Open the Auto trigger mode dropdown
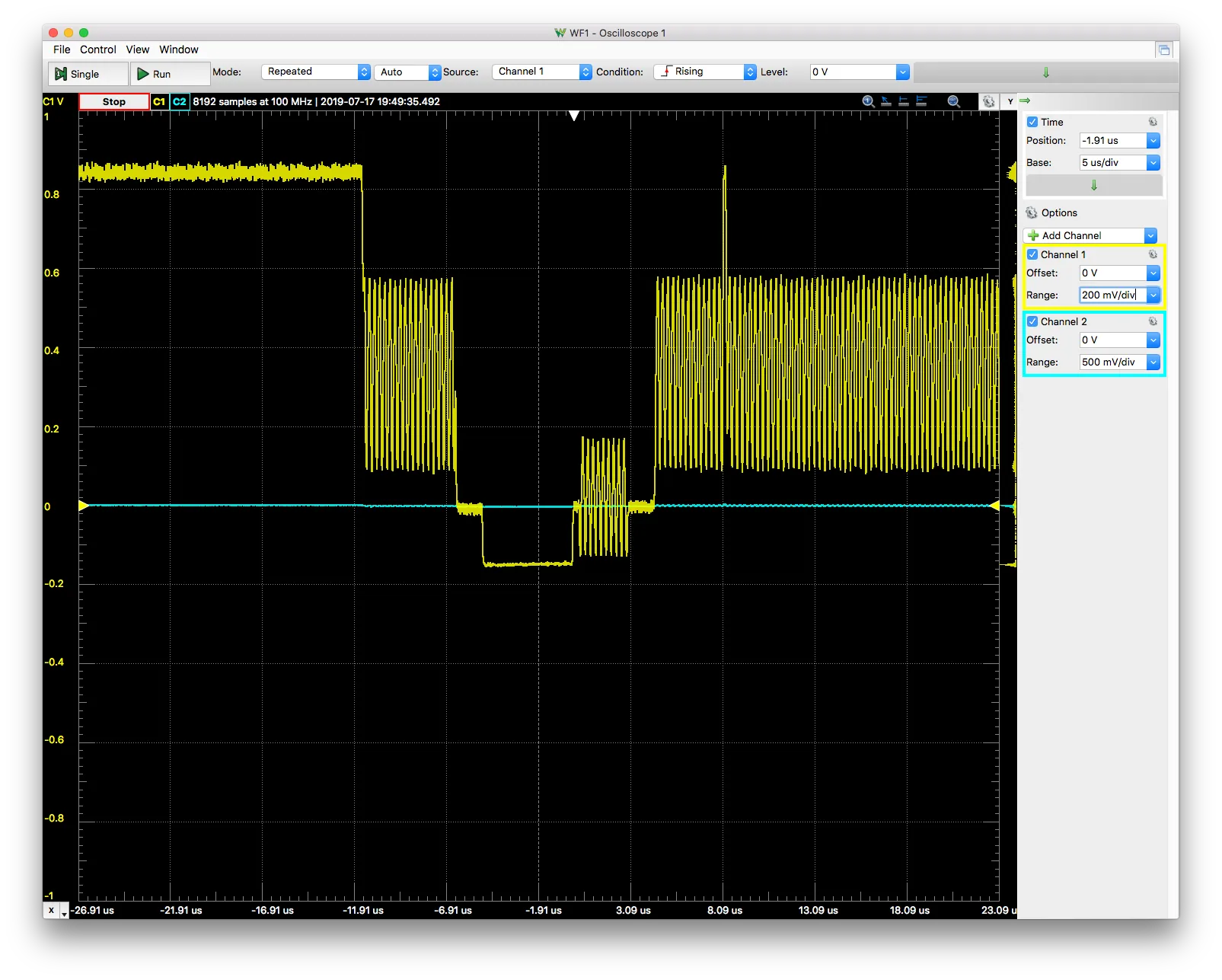The width and height of the screenshot is (1222, 980). (407, 72)
